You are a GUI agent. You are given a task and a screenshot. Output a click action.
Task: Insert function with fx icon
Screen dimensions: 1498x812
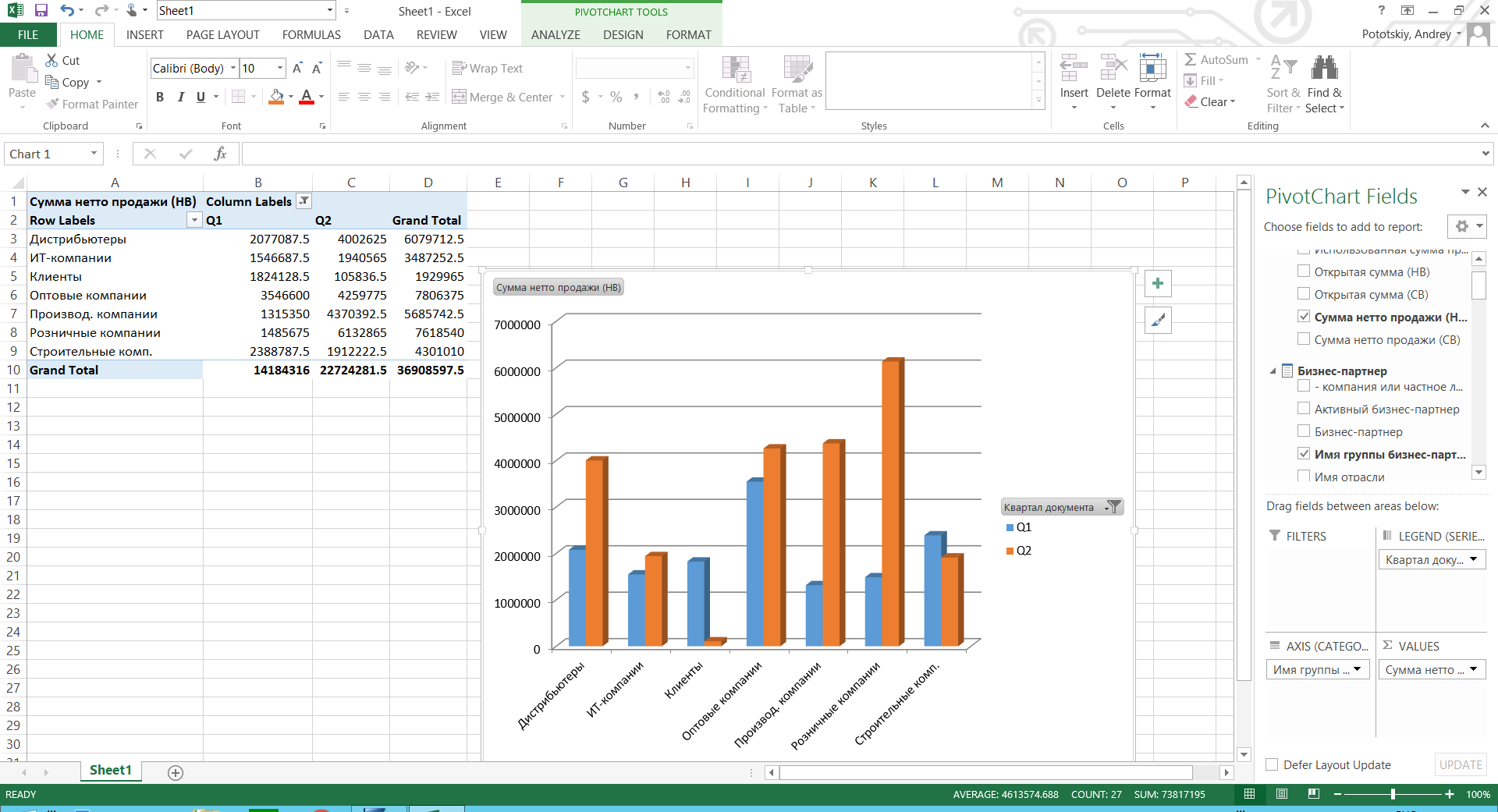coord(221,154)
